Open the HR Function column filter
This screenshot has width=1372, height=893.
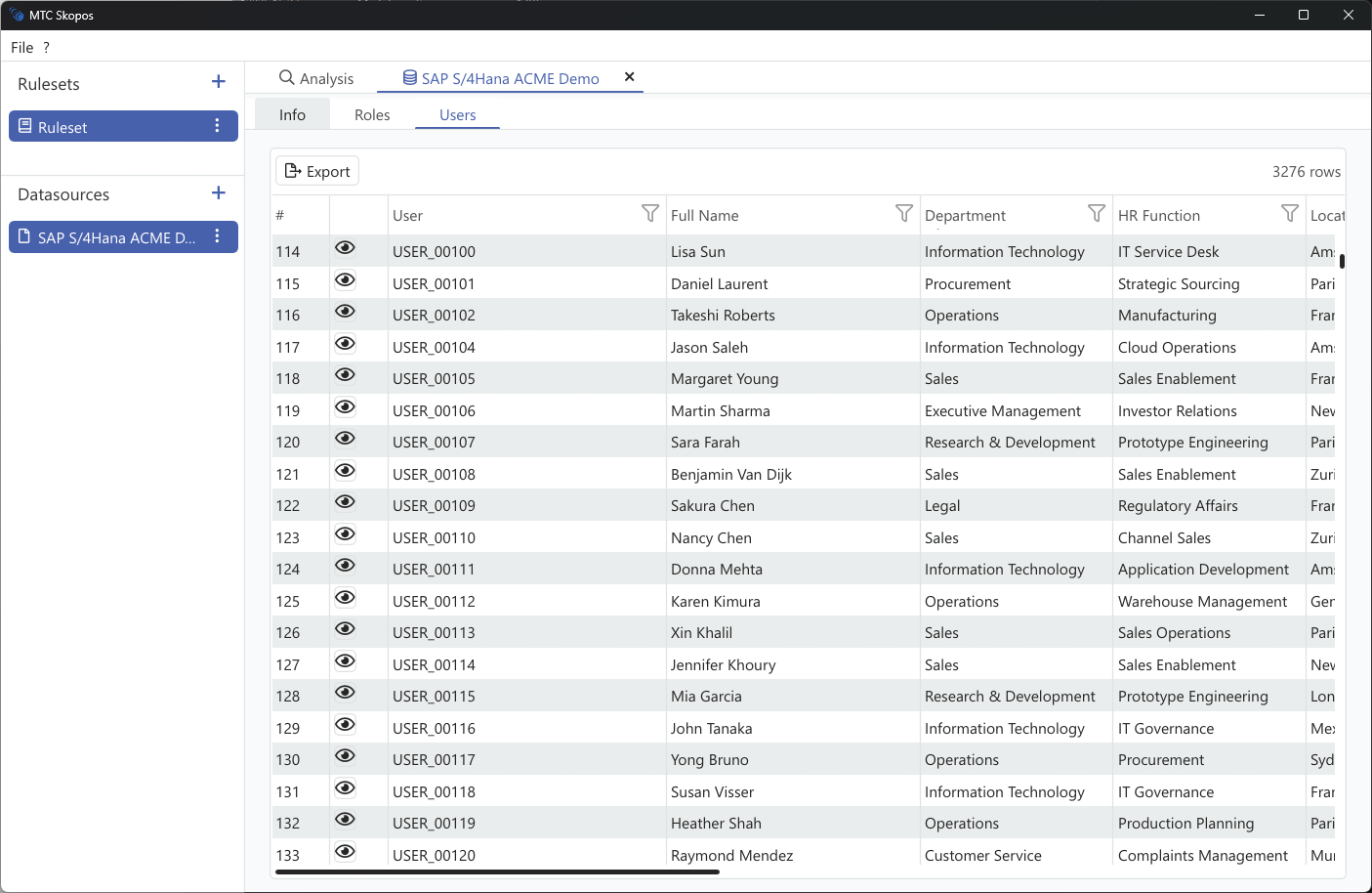(1287, 213)
